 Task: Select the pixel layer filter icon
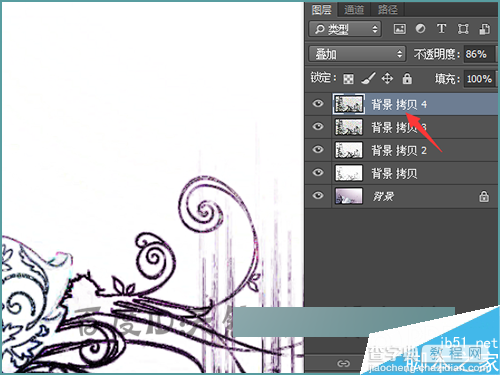pos(399,29)
